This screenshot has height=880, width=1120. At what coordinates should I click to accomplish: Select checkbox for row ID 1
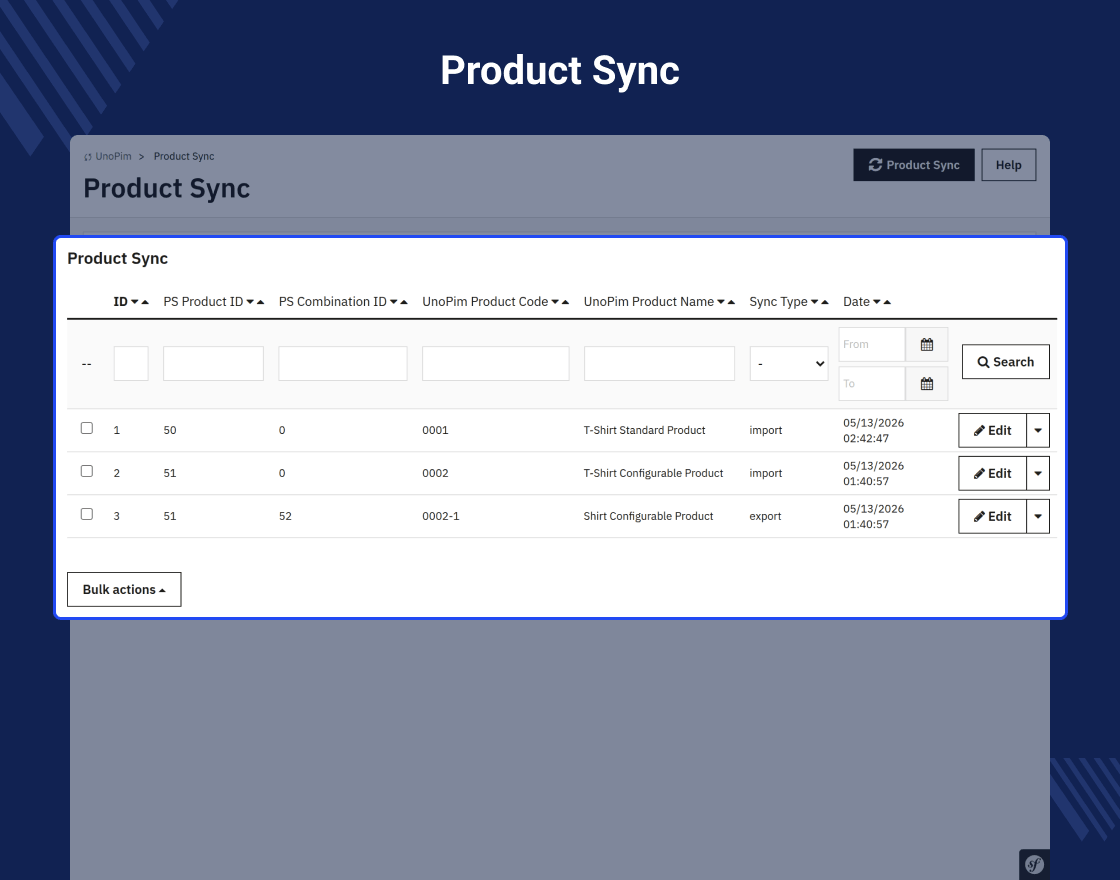[x=87, y=428]
